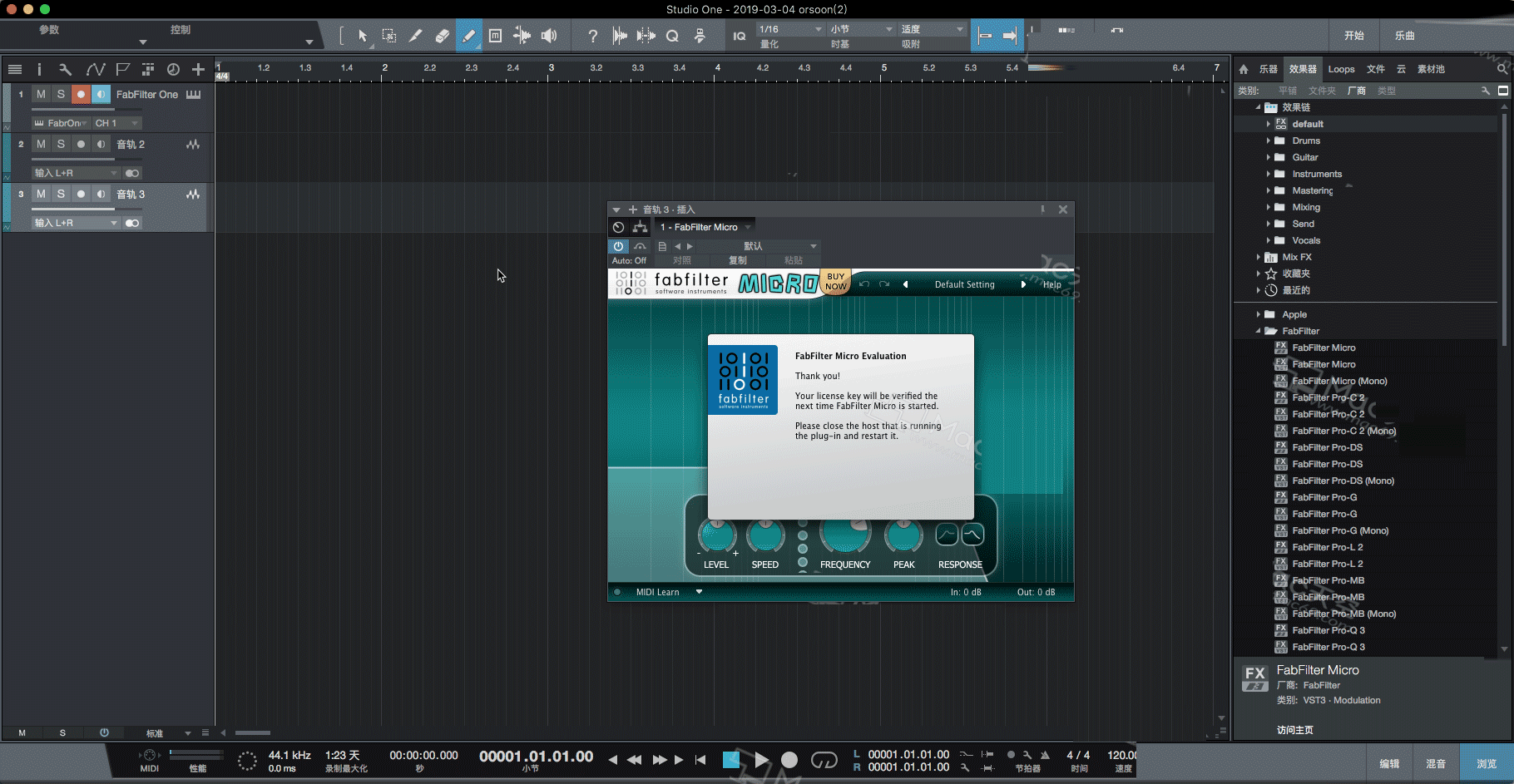Mute 音轨 2
1514x784 pixels.
(41, 145)
